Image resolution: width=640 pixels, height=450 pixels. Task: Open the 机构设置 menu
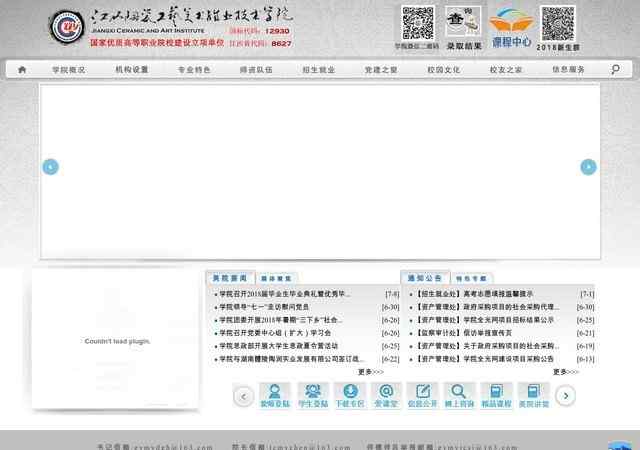131,70
